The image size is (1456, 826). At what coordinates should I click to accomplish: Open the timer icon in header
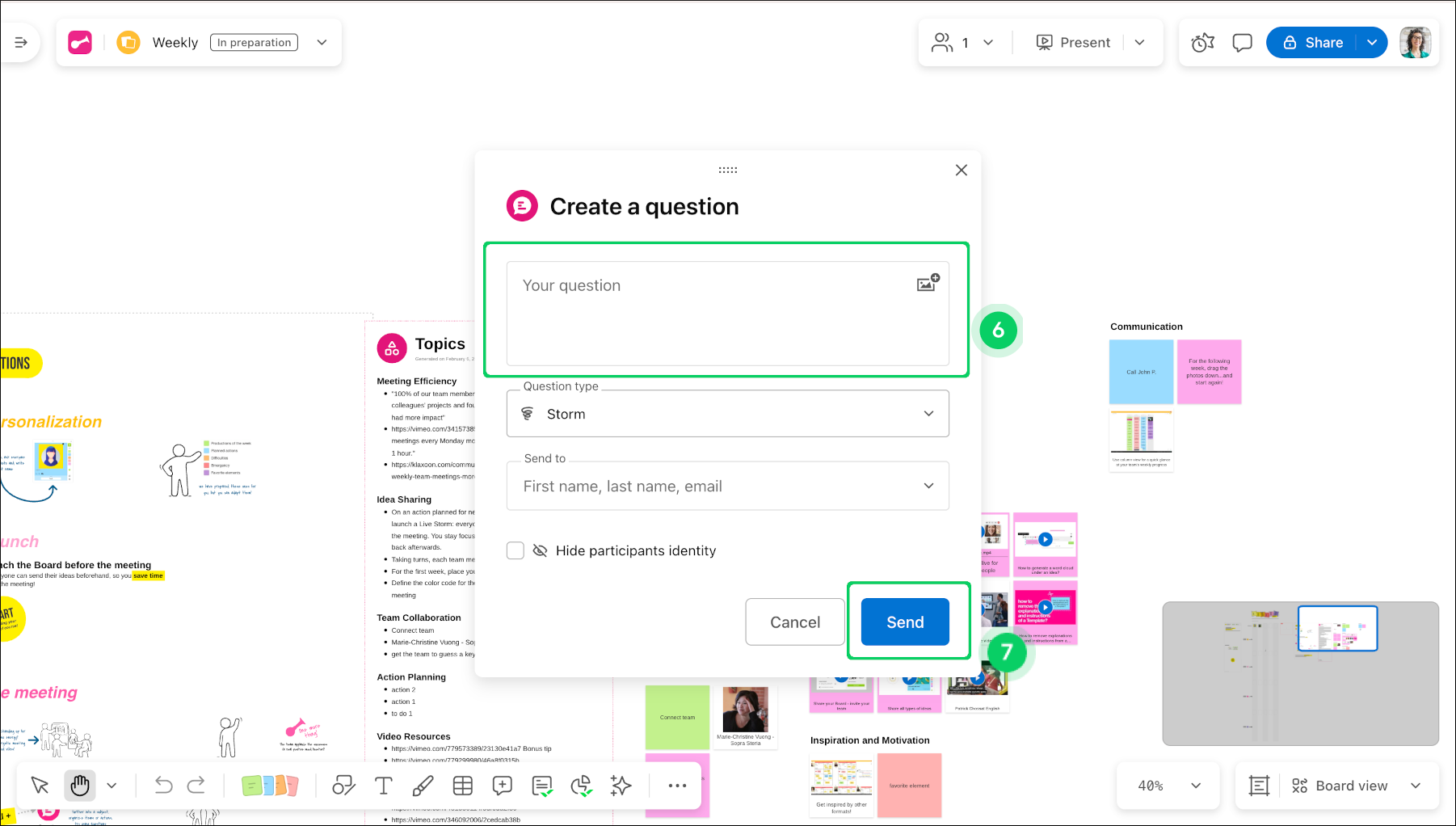(1202, 43)
